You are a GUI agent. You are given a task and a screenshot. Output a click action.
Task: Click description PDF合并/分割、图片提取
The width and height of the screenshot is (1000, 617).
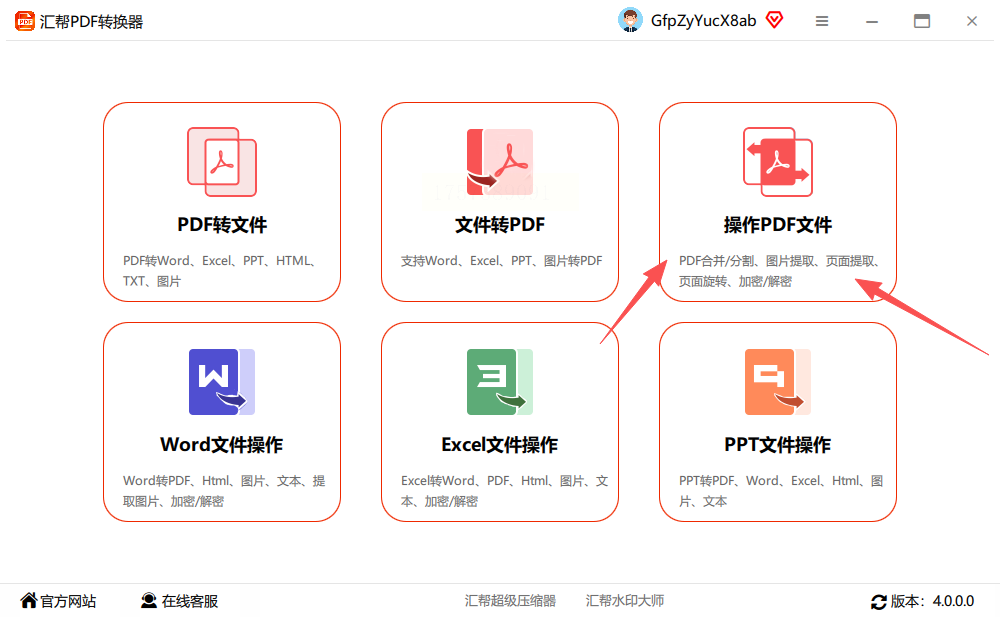pyautogui.click(x=780, y=271)
